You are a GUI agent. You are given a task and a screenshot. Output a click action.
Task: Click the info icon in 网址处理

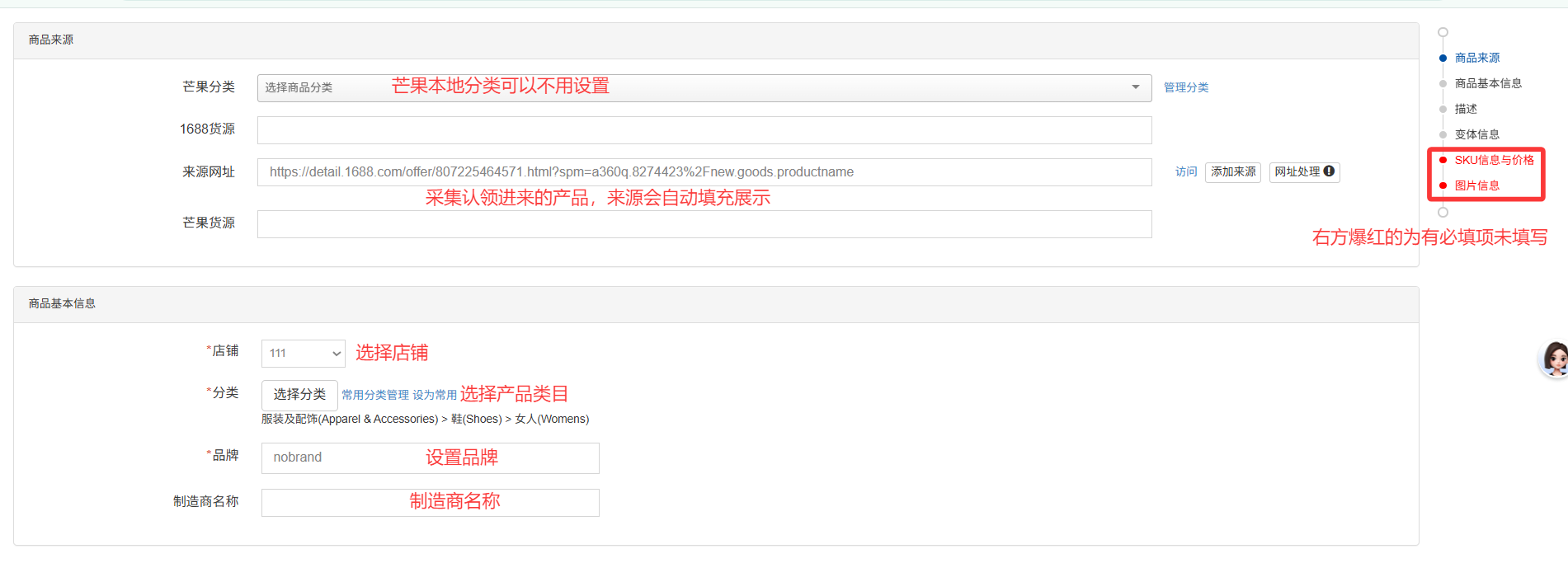click(1329, 171)
